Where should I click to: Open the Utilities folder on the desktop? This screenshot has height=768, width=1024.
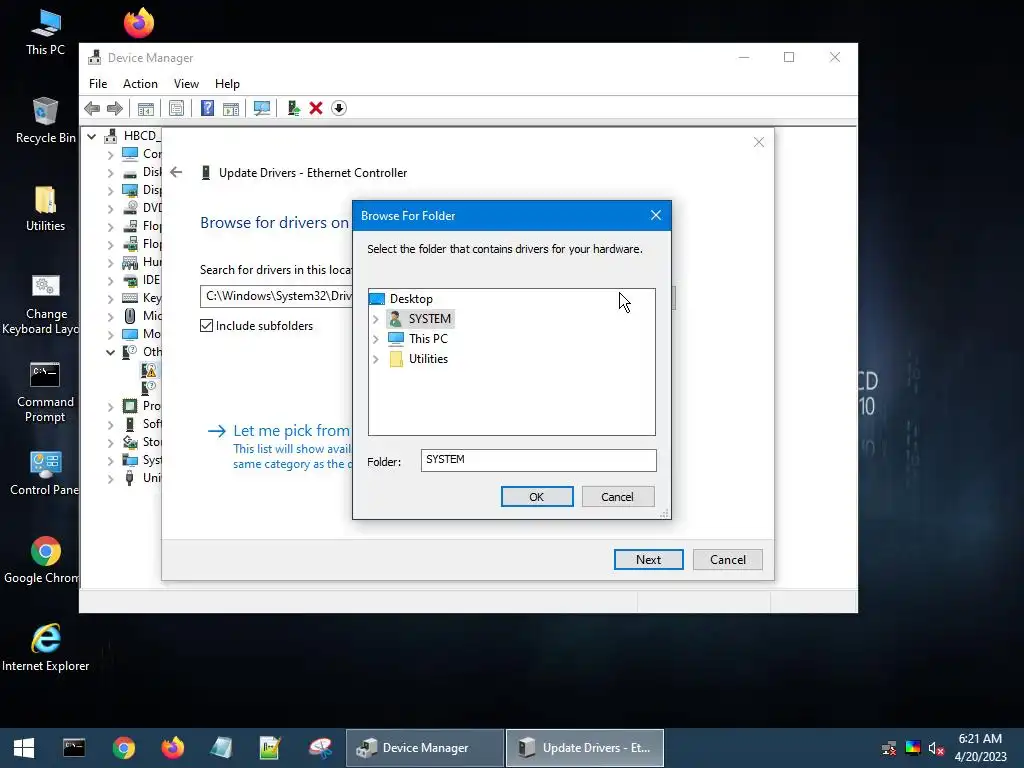pos(46,209)
